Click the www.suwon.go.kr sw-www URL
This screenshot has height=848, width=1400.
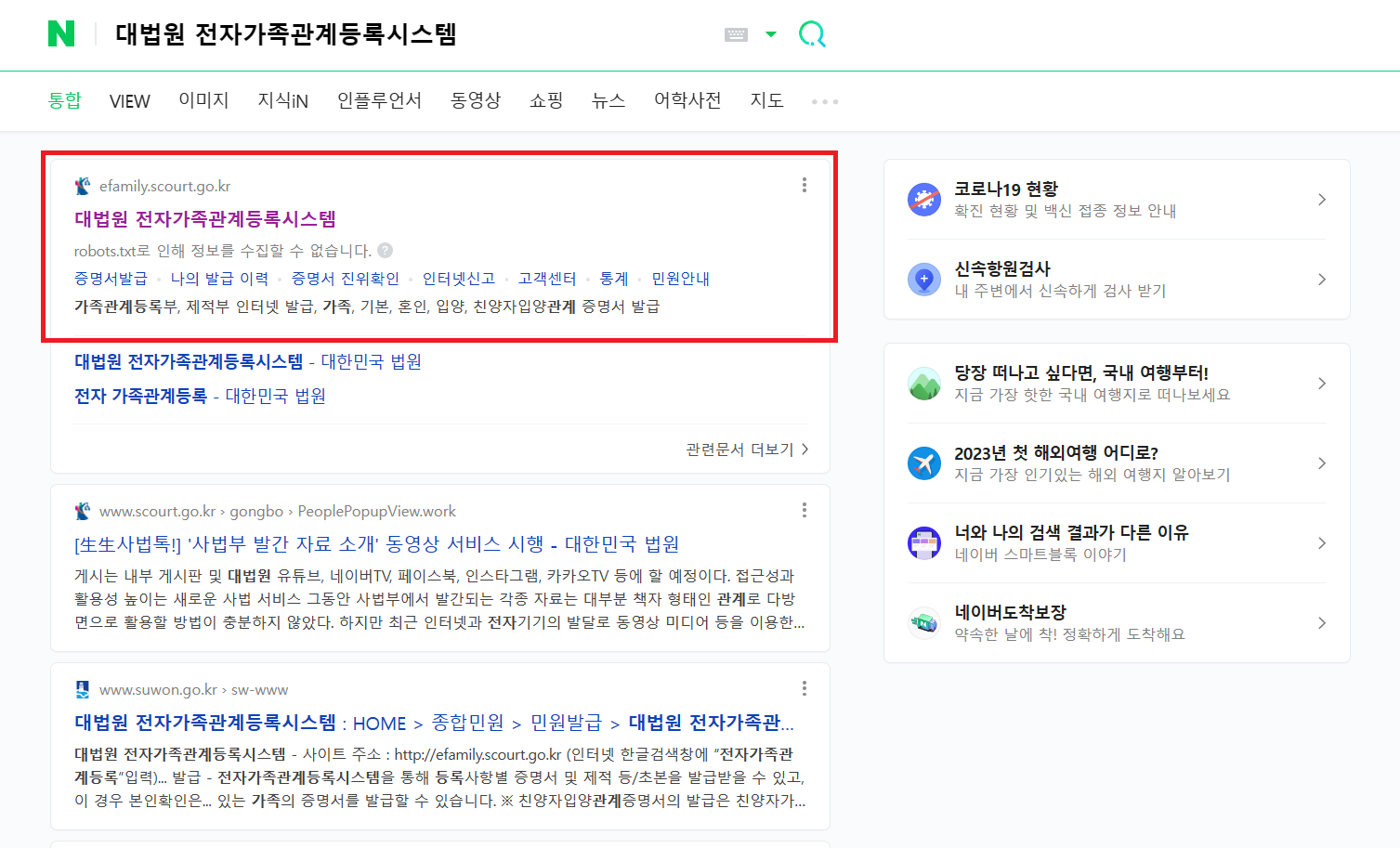click(x=193, y=689)
